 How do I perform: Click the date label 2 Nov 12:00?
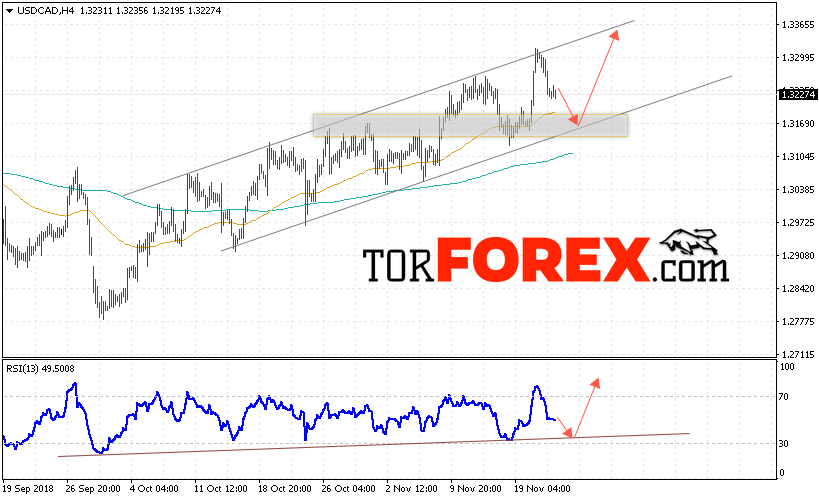coord(412,489)
